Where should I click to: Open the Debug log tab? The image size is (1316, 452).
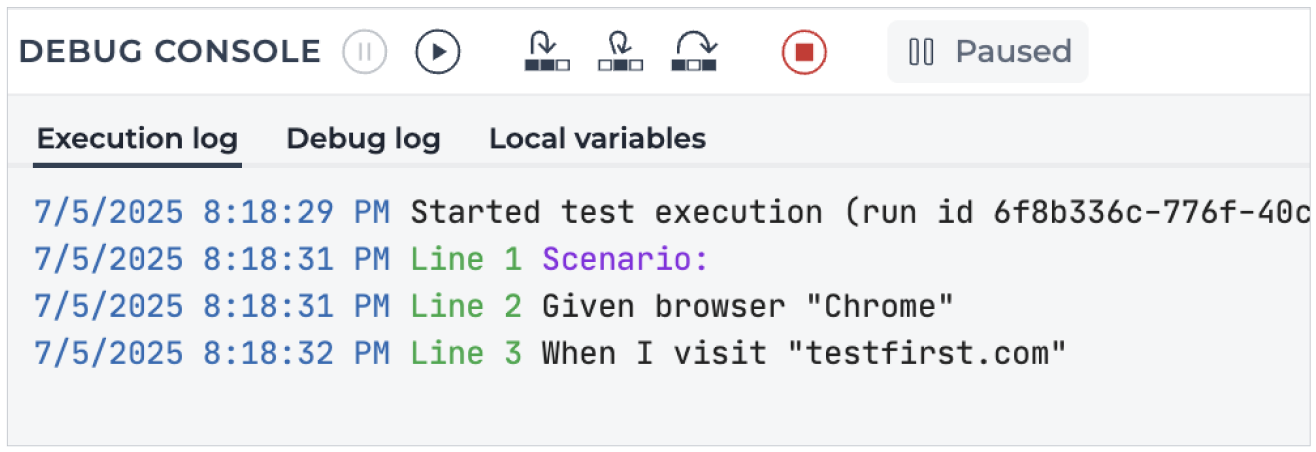(x=363, y=138)
